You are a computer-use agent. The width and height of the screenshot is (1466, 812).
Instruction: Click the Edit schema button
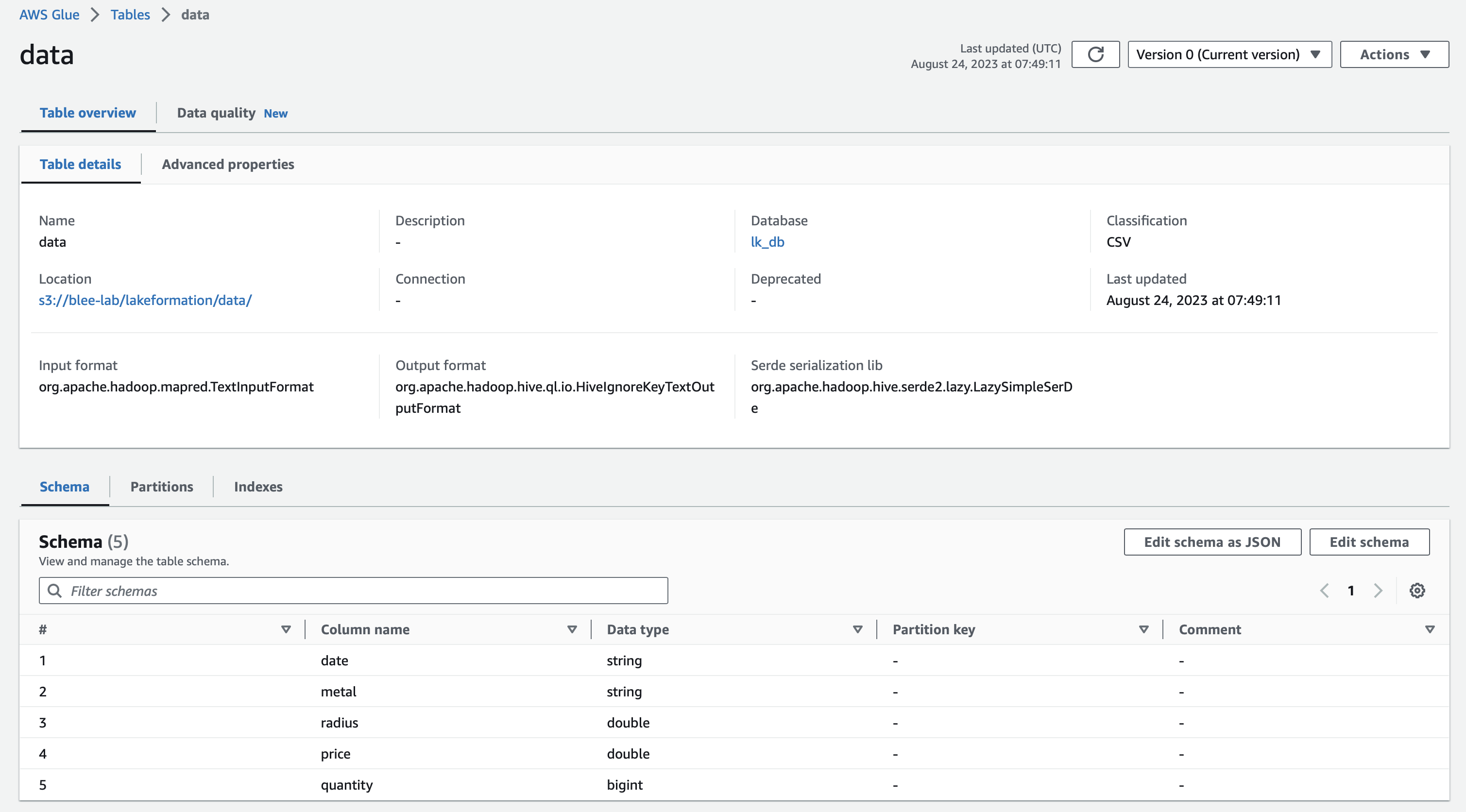tap(1369, 541)
